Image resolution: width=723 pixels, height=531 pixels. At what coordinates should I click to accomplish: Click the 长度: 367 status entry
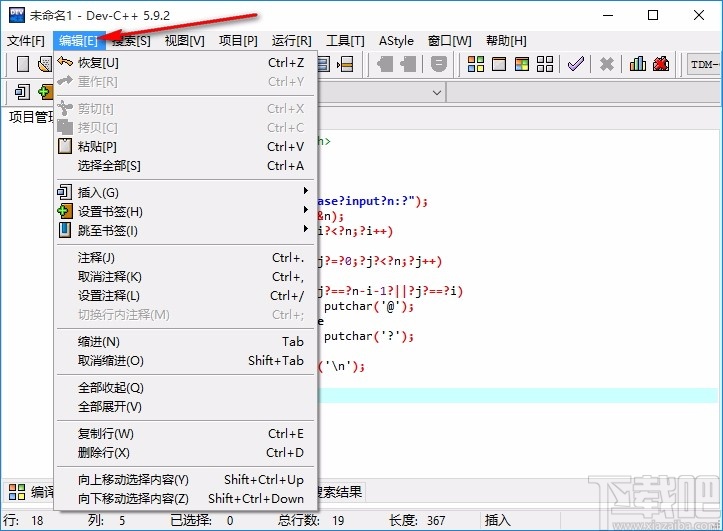[x=417, y=520]
